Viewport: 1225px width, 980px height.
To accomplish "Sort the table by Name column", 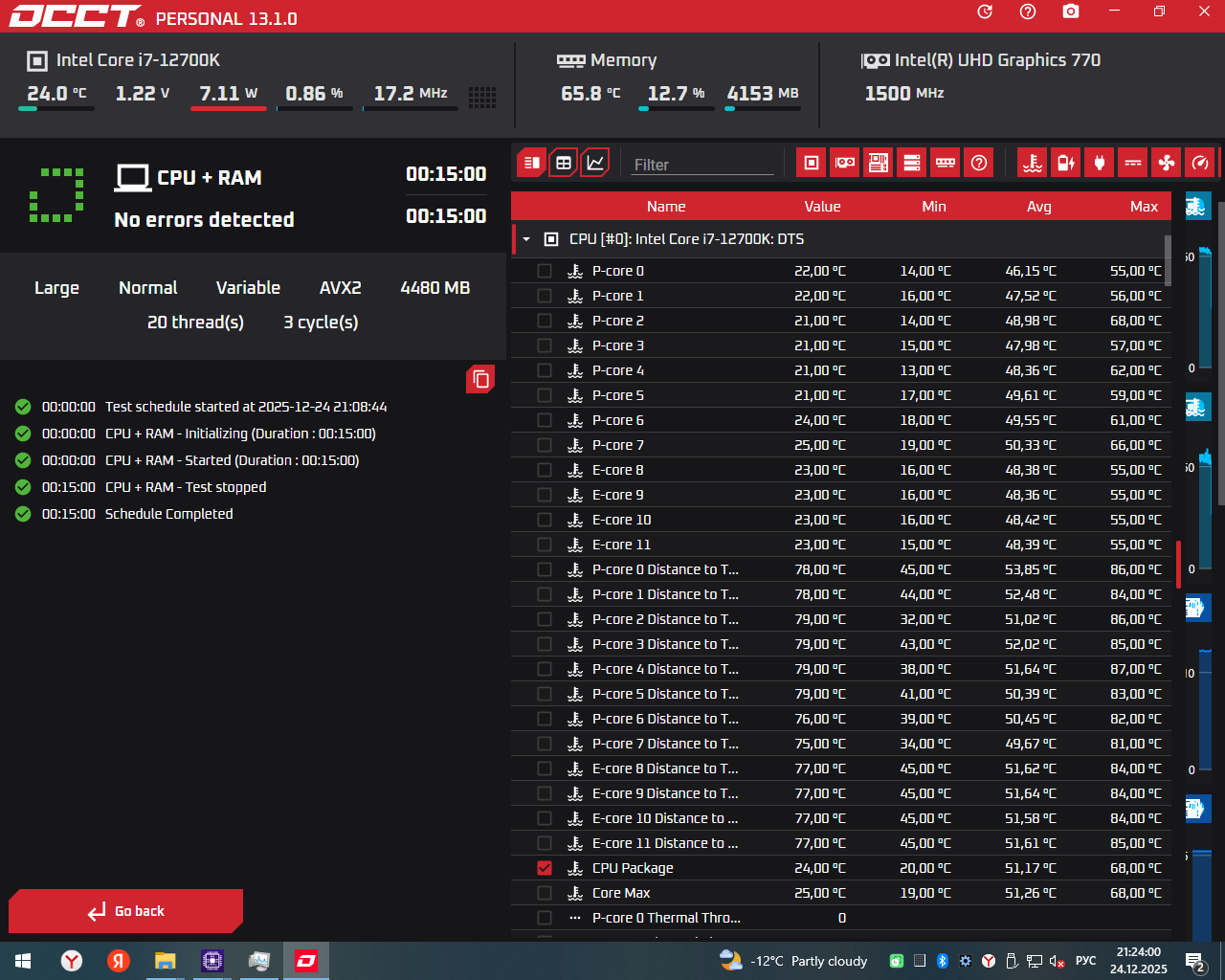I will (x=666, y=207).
